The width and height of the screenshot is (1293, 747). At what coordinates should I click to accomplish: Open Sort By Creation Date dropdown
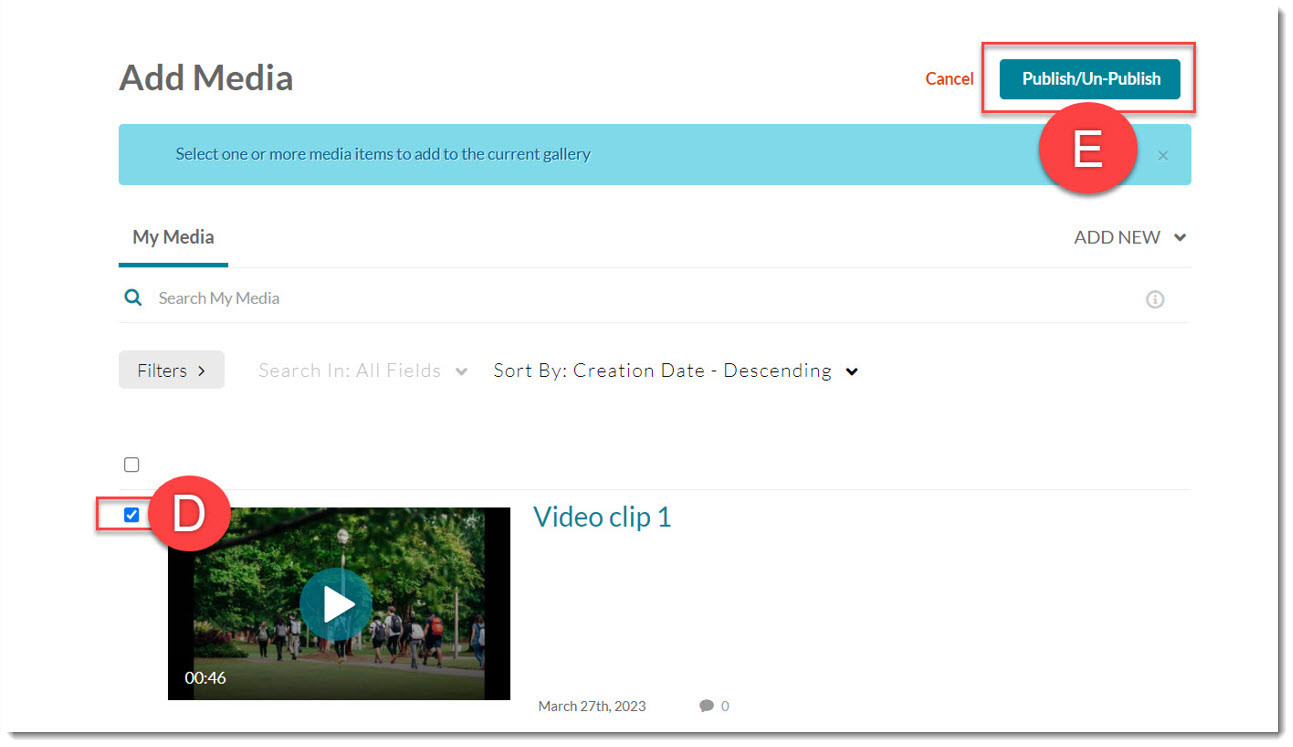click(675, 371)
